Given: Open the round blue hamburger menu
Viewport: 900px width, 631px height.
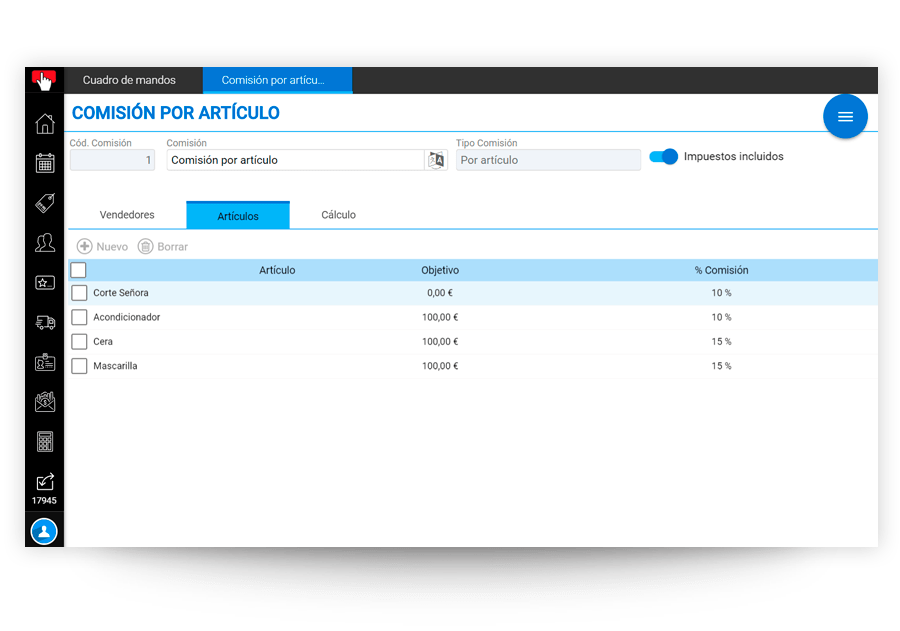Looking at the screenshot, I should pyautogui.click(x=845, y=117).
